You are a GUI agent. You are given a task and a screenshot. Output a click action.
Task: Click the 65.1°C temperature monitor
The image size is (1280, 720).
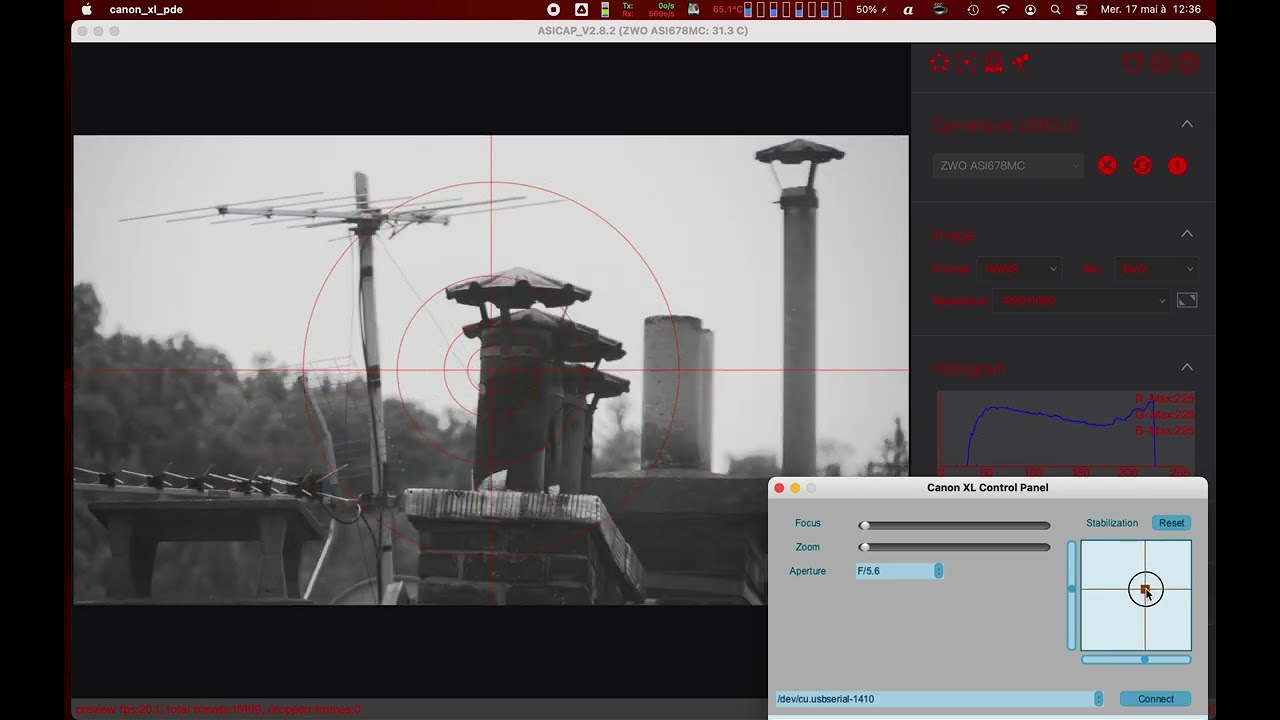click(727, 9)
